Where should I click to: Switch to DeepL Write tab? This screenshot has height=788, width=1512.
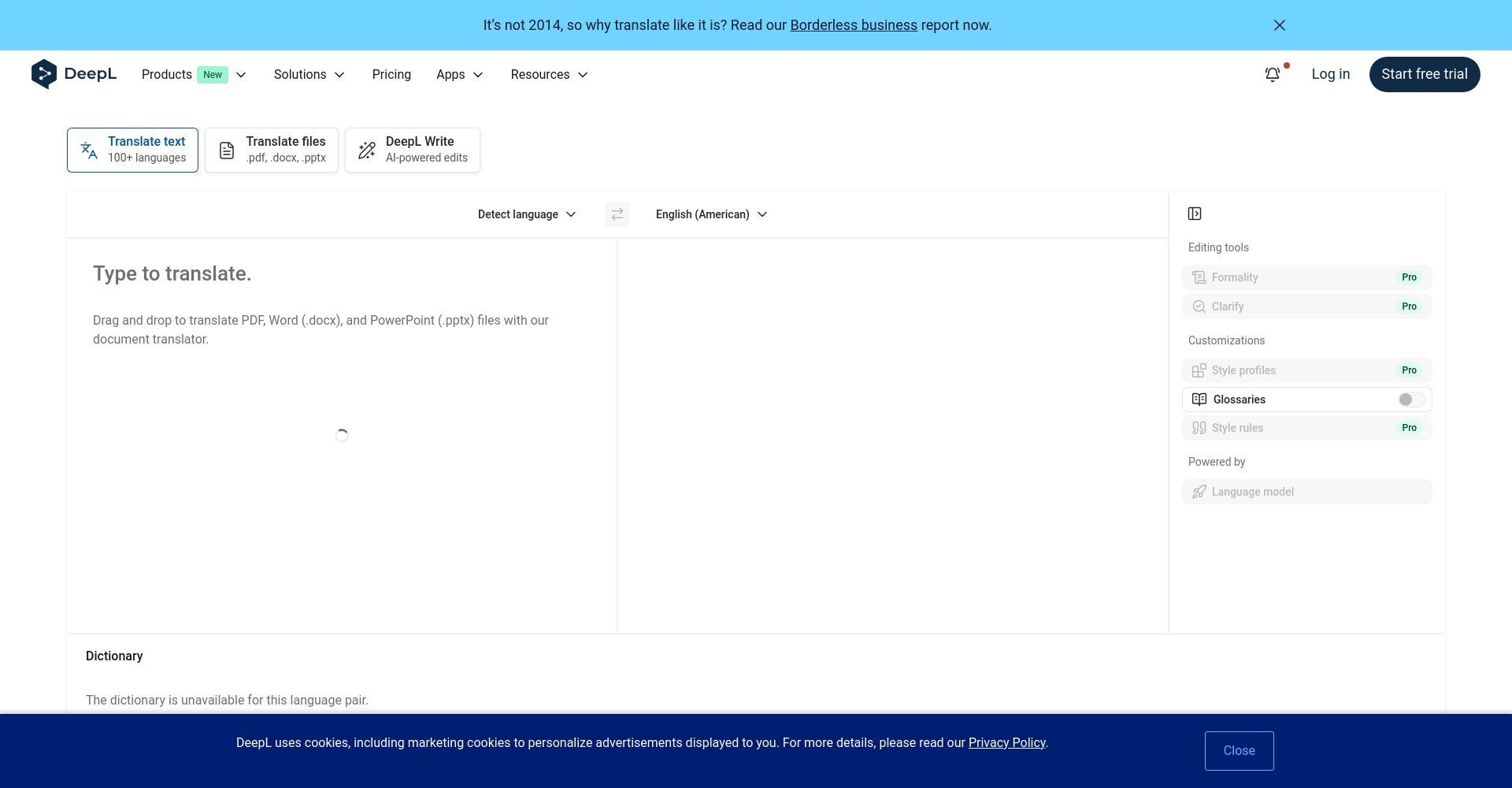413,150
